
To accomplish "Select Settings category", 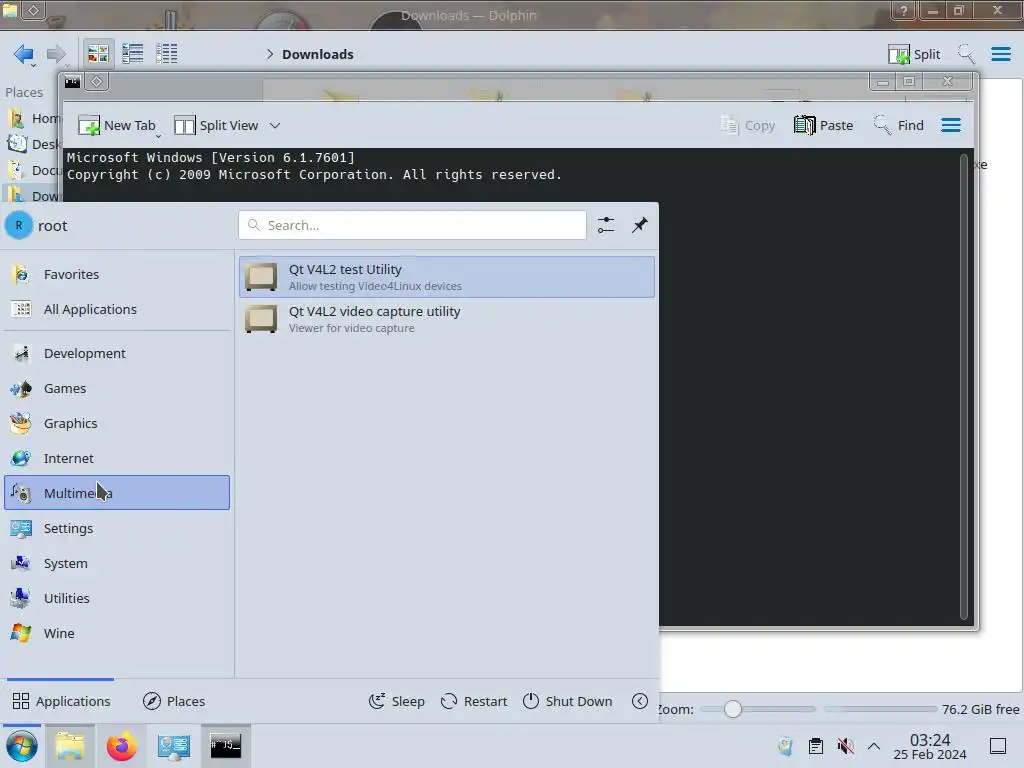I will 117,528.
